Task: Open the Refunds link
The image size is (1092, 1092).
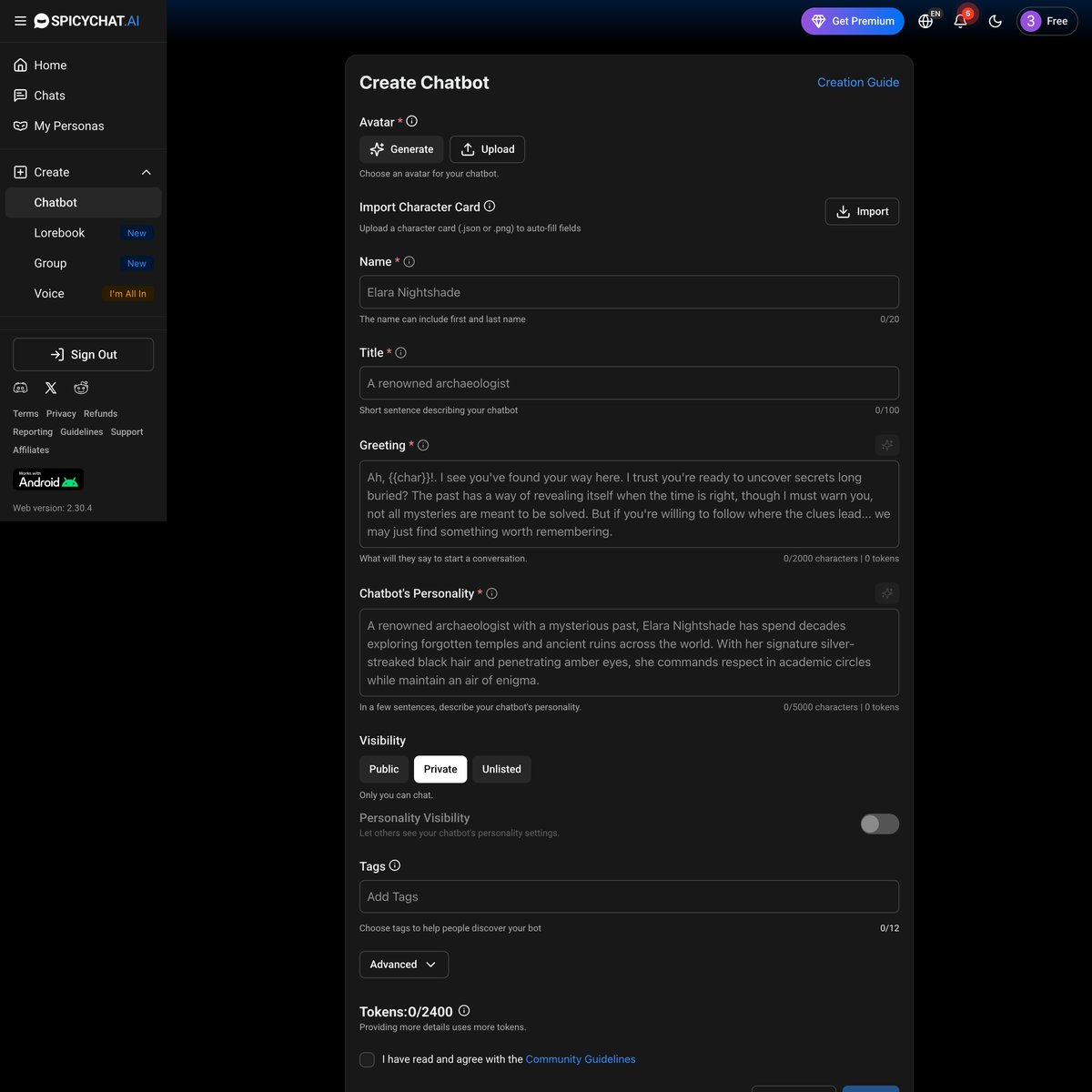Action: tap(100, 413)
